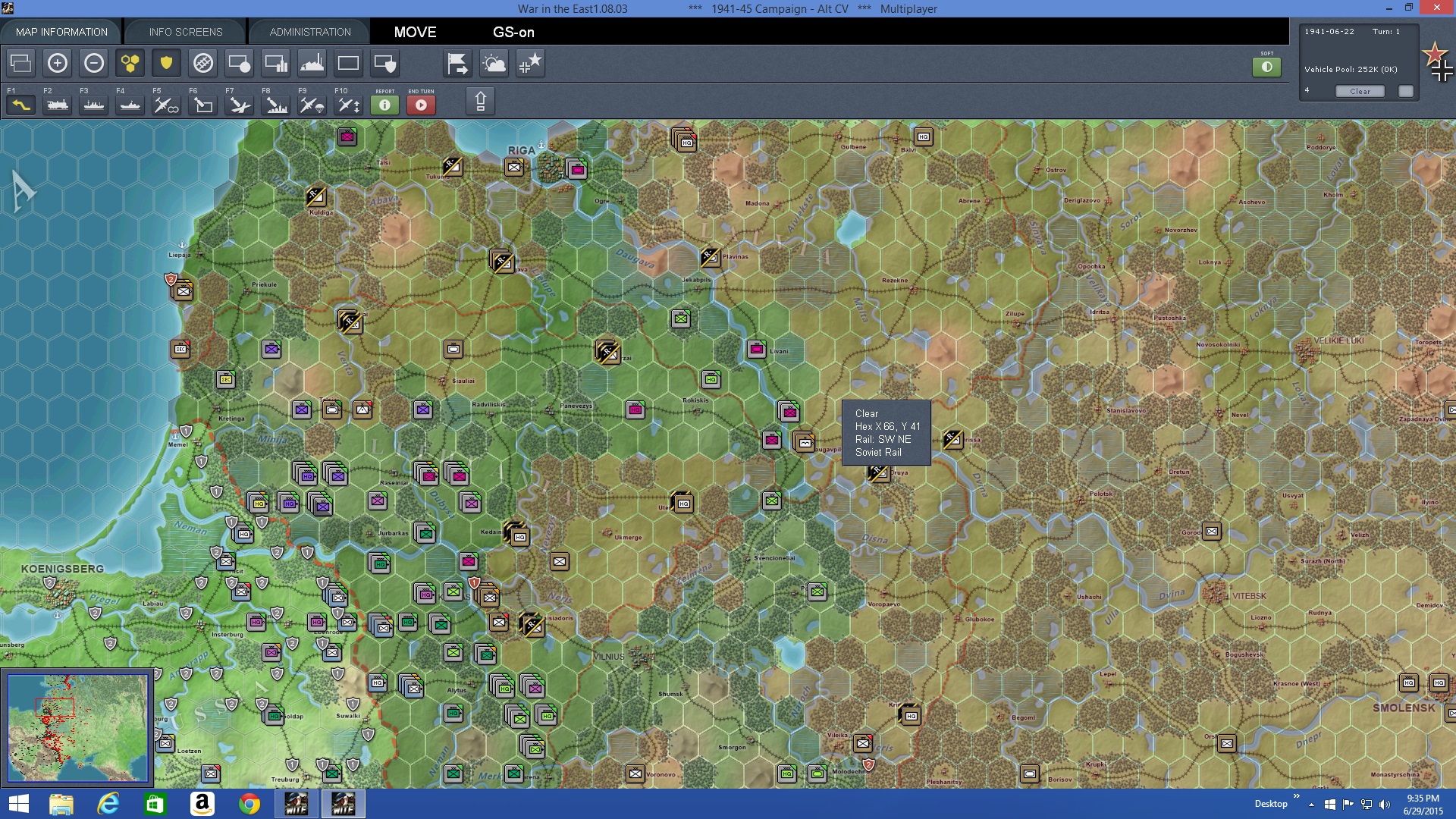Select the HQ unit near Balvi
1456x819 pixels.
(x=923, y=137)
